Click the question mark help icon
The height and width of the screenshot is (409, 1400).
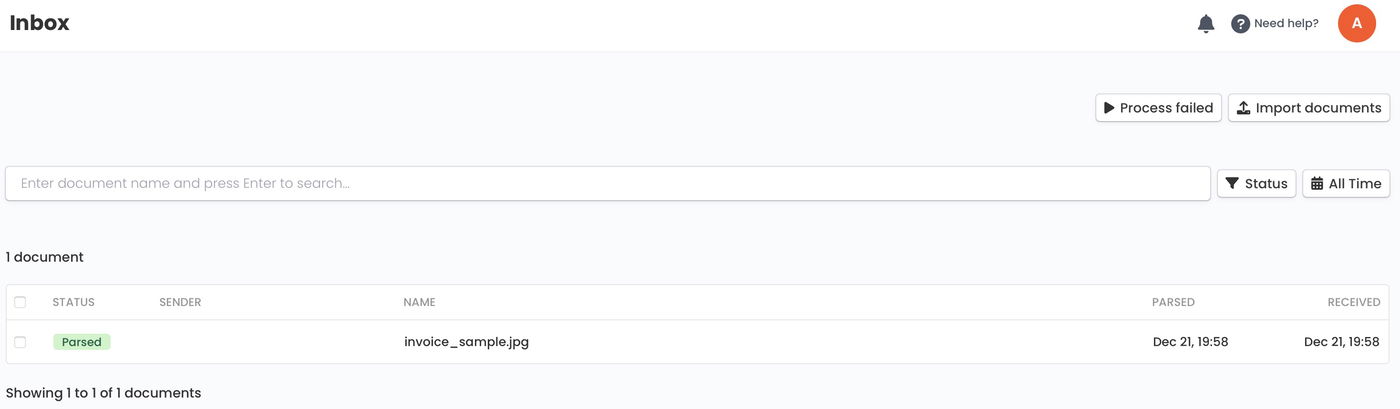1240,24
